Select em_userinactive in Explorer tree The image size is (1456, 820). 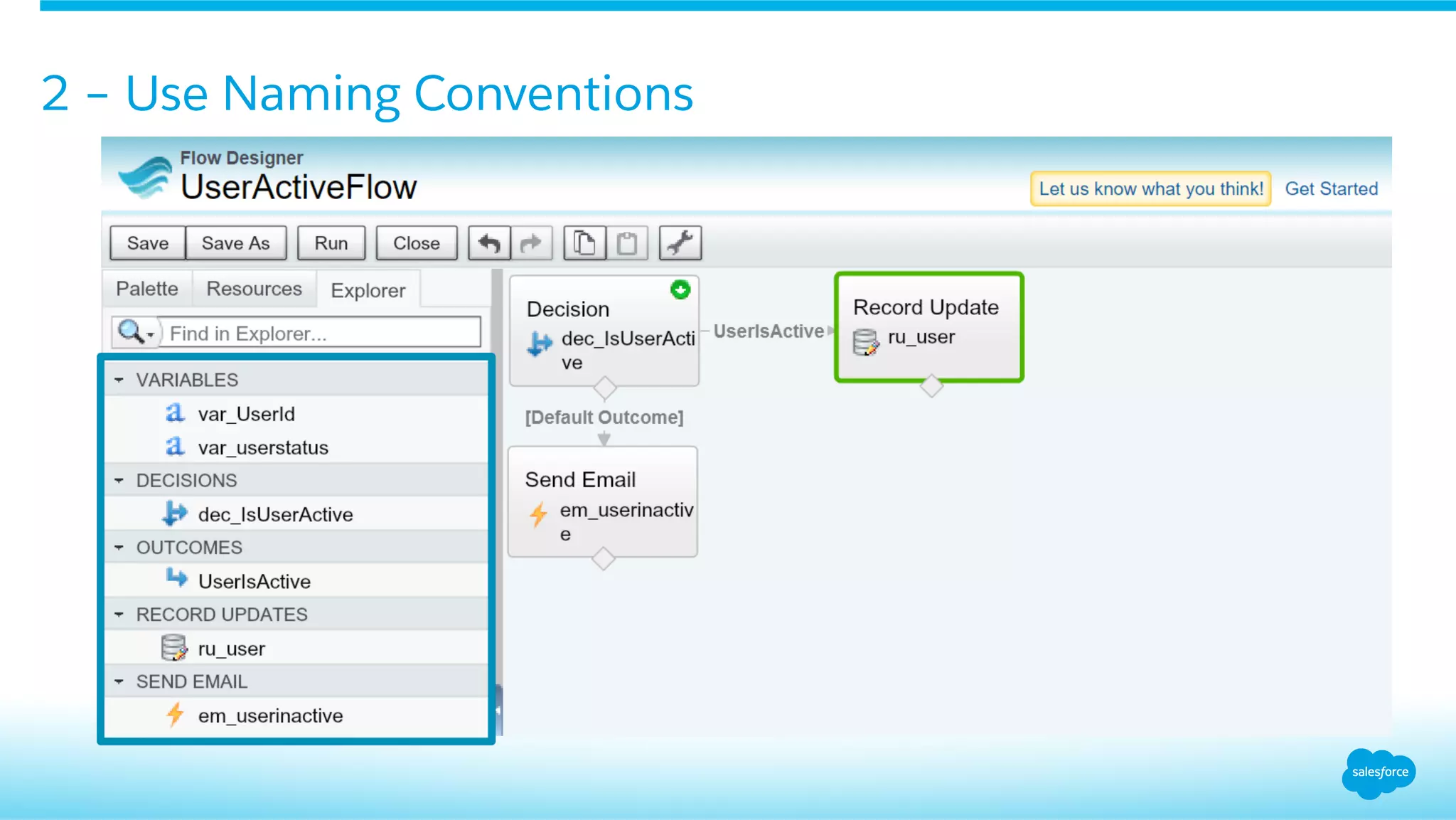(296, 715)
